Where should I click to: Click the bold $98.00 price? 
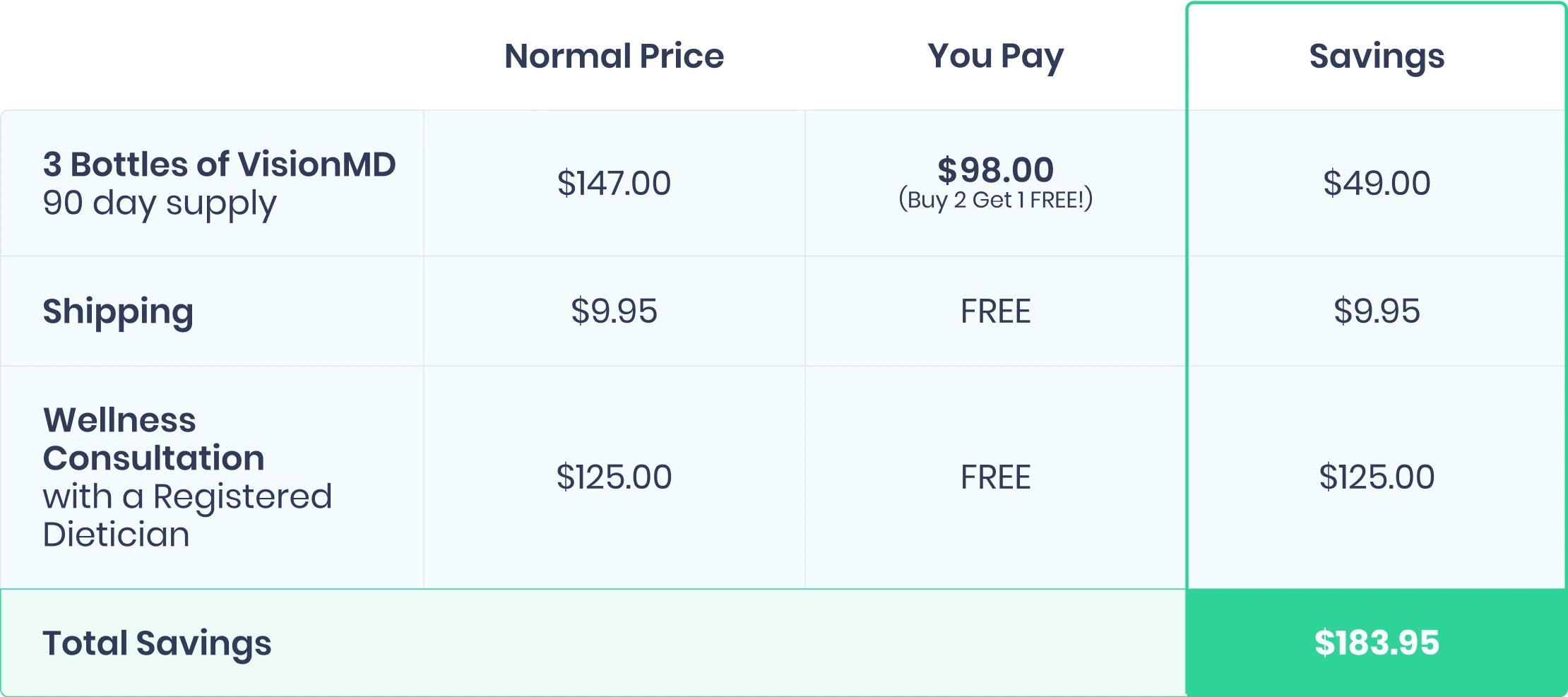(x=995, y=169)
